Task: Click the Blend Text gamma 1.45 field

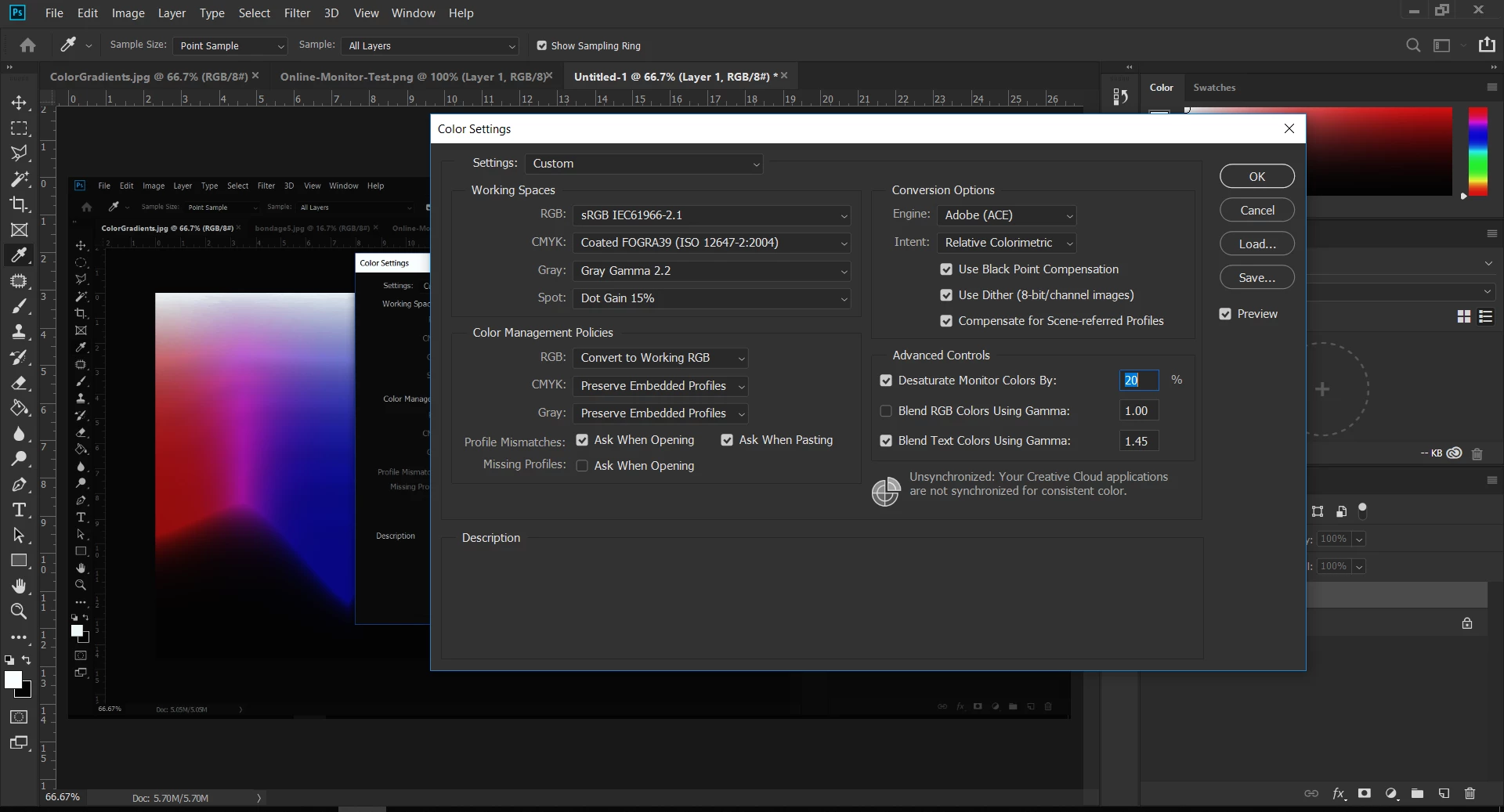Action: [x=1139, y=442]
